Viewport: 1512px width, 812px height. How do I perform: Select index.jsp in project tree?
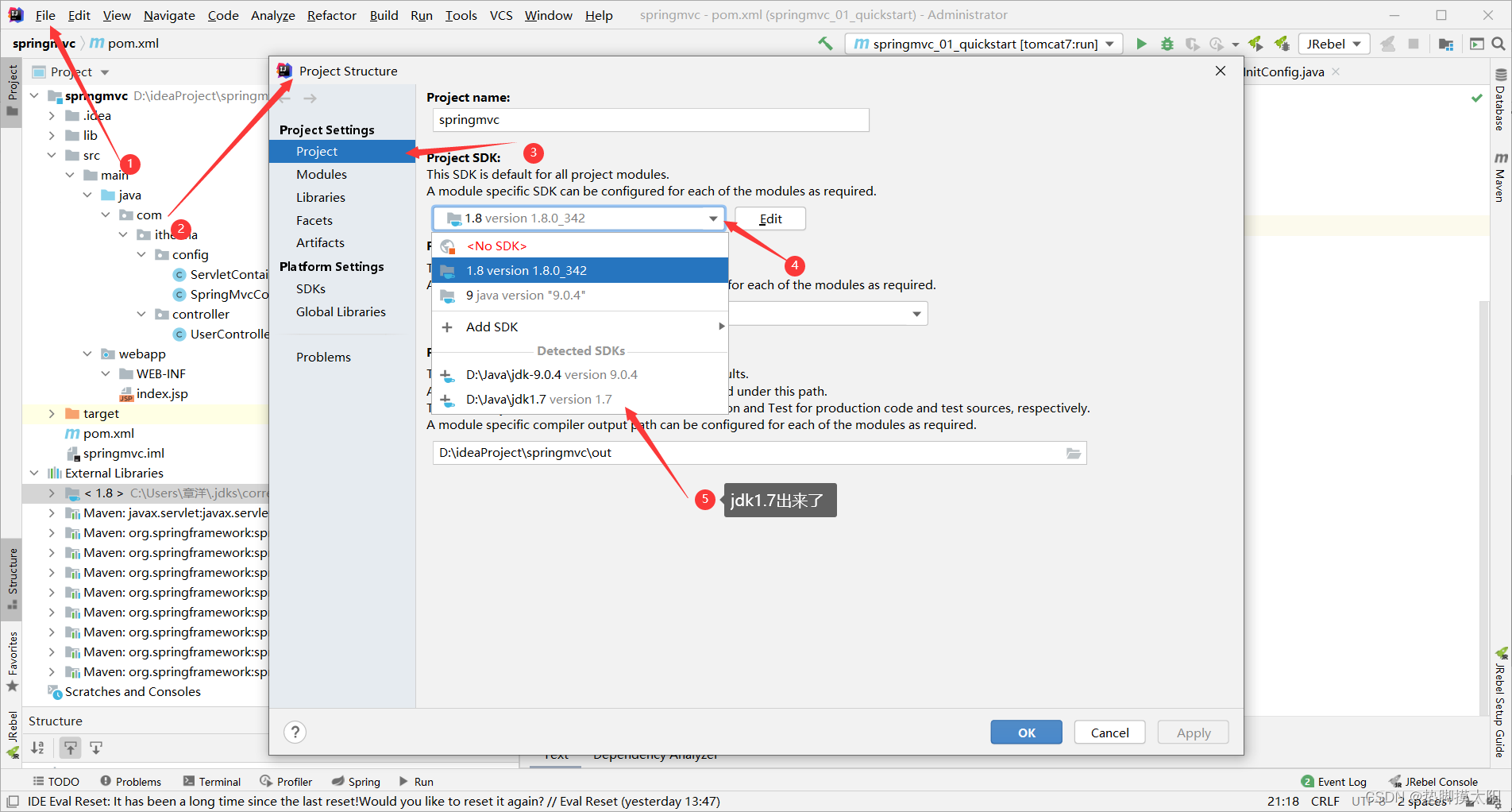pyautogui.click(x=162, y=393)
